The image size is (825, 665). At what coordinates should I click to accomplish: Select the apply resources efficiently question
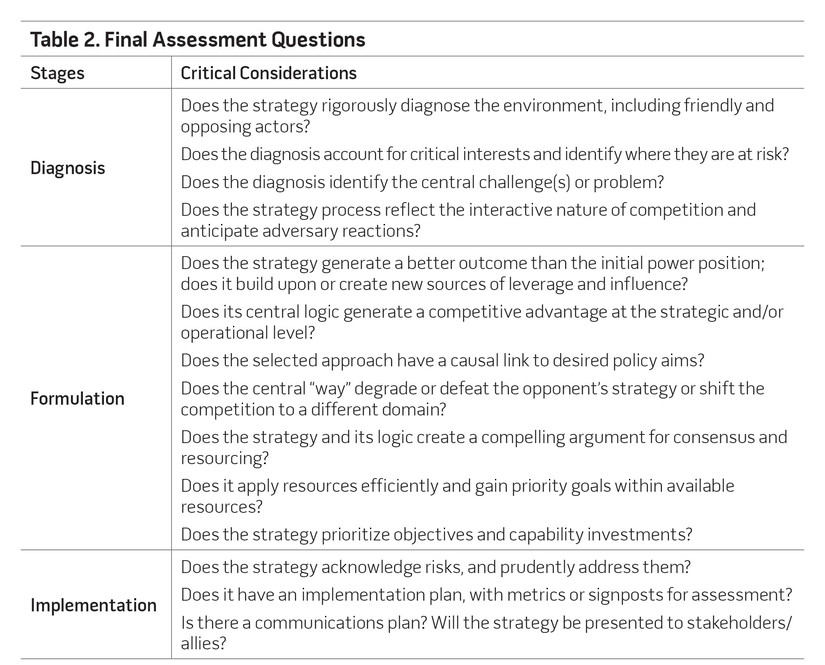457,496
